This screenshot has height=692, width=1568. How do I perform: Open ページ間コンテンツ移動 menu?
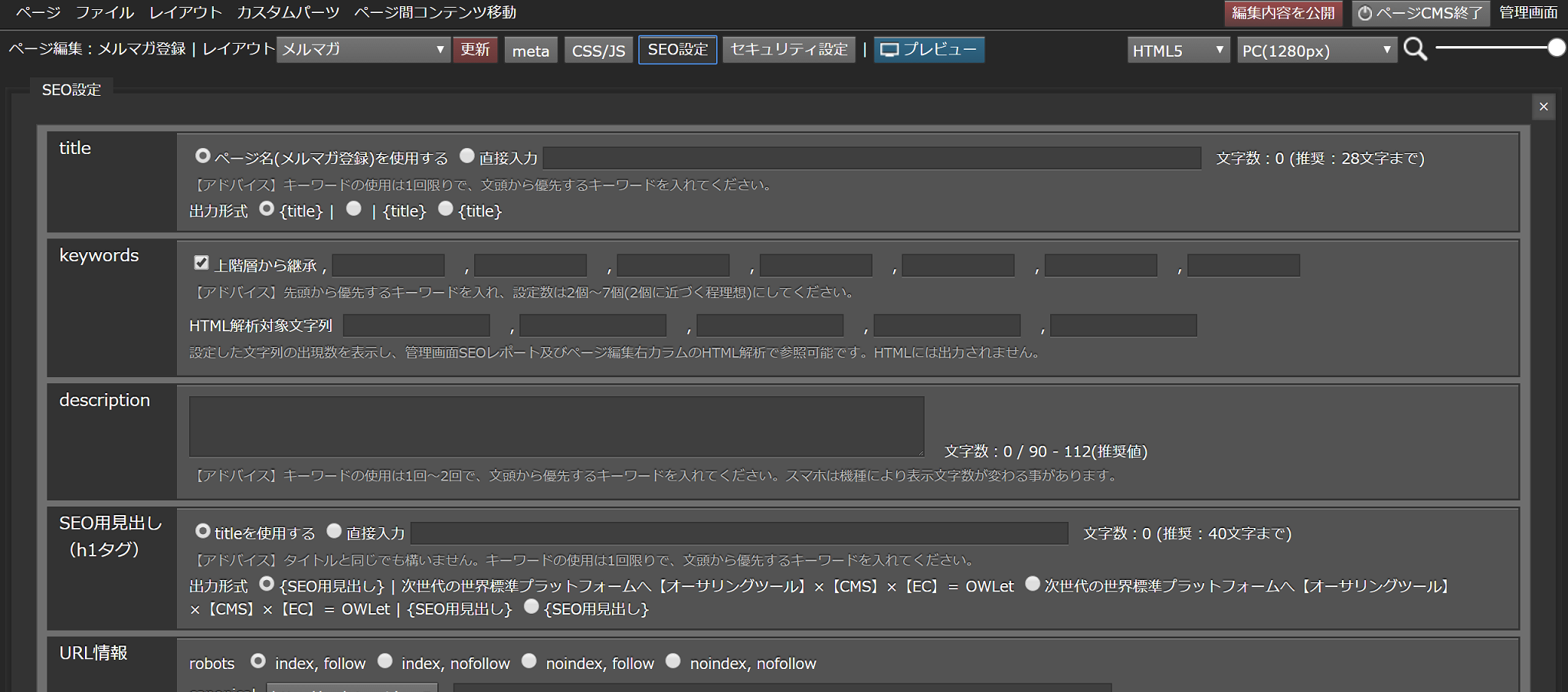(x=435, y=12)
